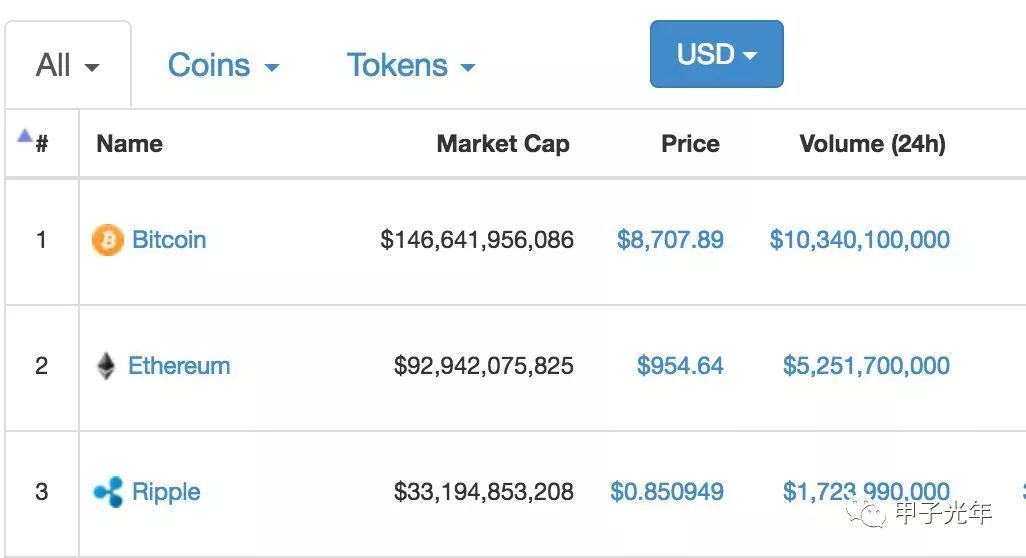Expand the Tokens dropdown
Image resolution: width=1026 pixels, height=558 pixels.
(410, 66)
